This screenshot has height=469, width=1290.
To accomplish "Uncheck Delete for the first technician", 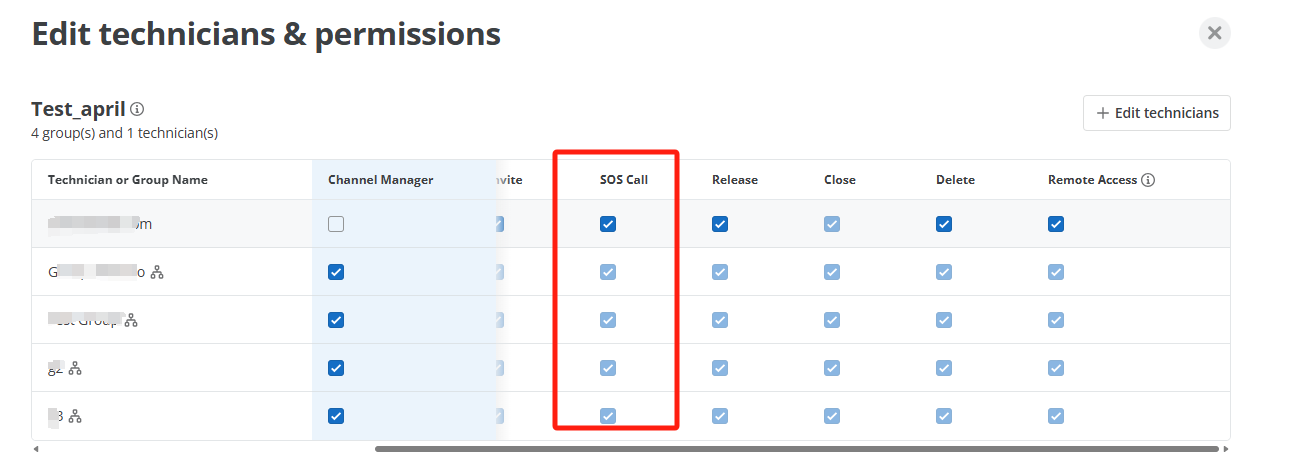I will (x=944, y=224).
